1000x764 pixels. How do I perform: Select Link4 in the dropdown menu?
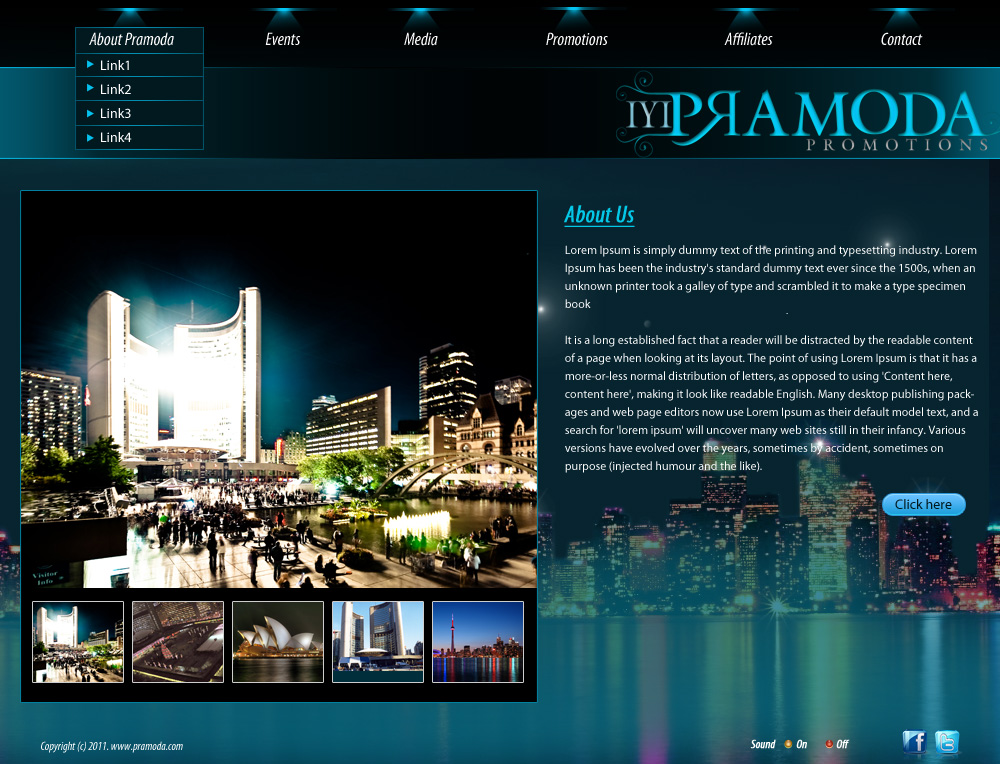pyautogui.click(x=139, y=138)
